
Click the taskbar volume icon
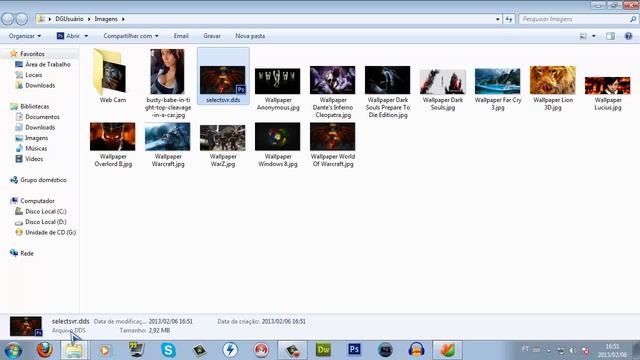click(572, 351)
